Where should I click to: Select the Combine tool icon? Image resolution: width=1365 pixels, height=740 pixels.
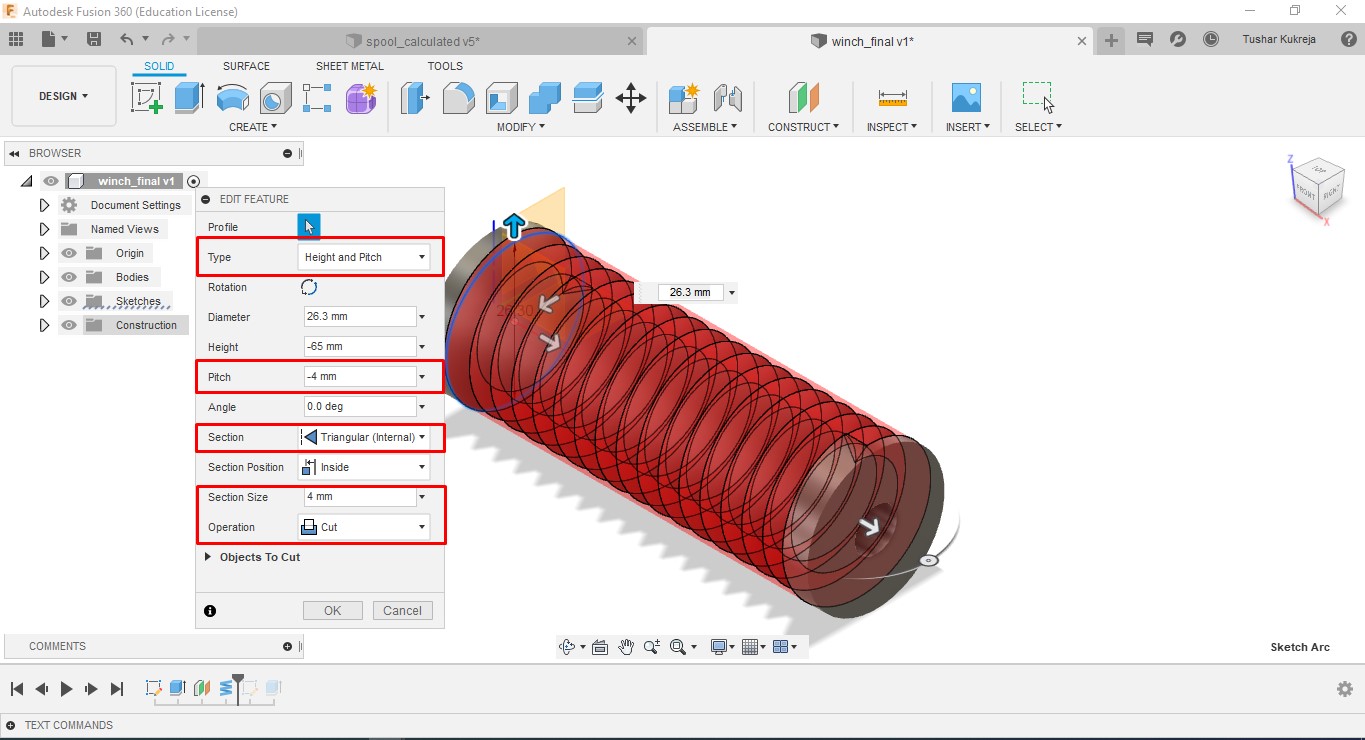point(544,97)
